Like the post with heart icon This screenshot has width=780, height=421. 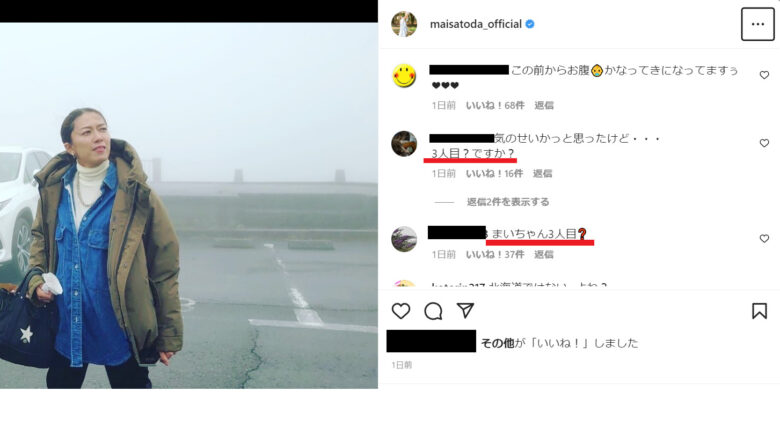coord(401,311)
